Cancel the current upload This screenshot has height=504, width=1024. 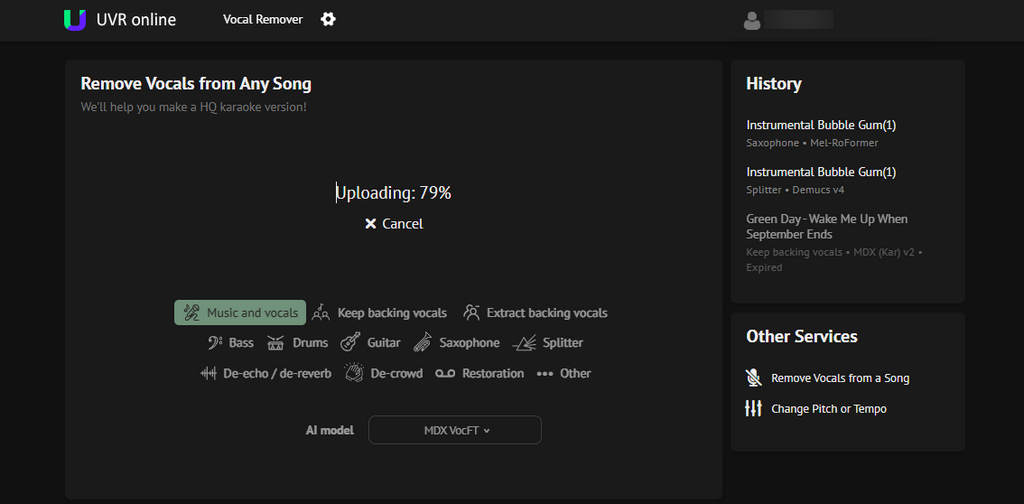(x=394, y=224)
